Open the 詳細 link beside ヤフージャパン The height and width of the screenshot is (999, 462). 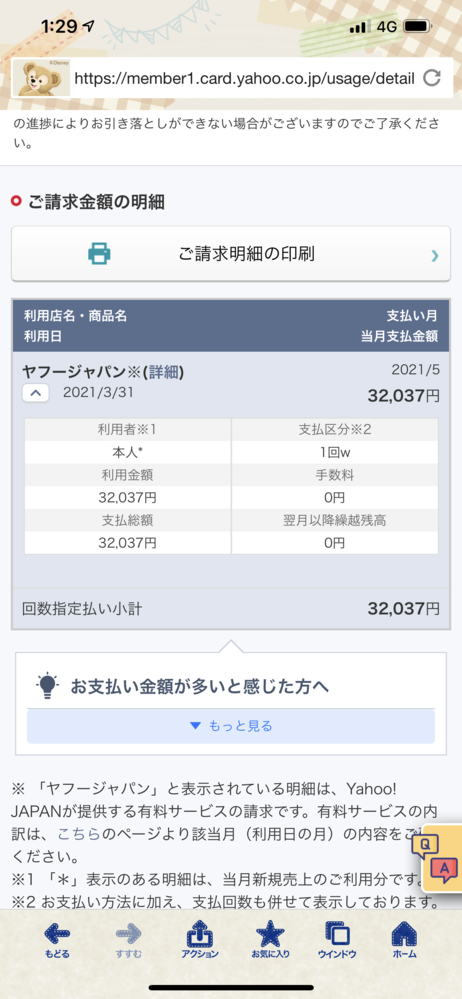point(163,373)
